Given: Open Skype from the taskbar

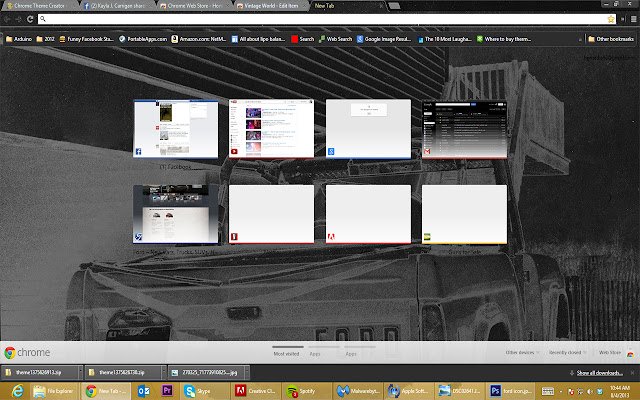Looking at the screenshot, I should click(204, 391).
